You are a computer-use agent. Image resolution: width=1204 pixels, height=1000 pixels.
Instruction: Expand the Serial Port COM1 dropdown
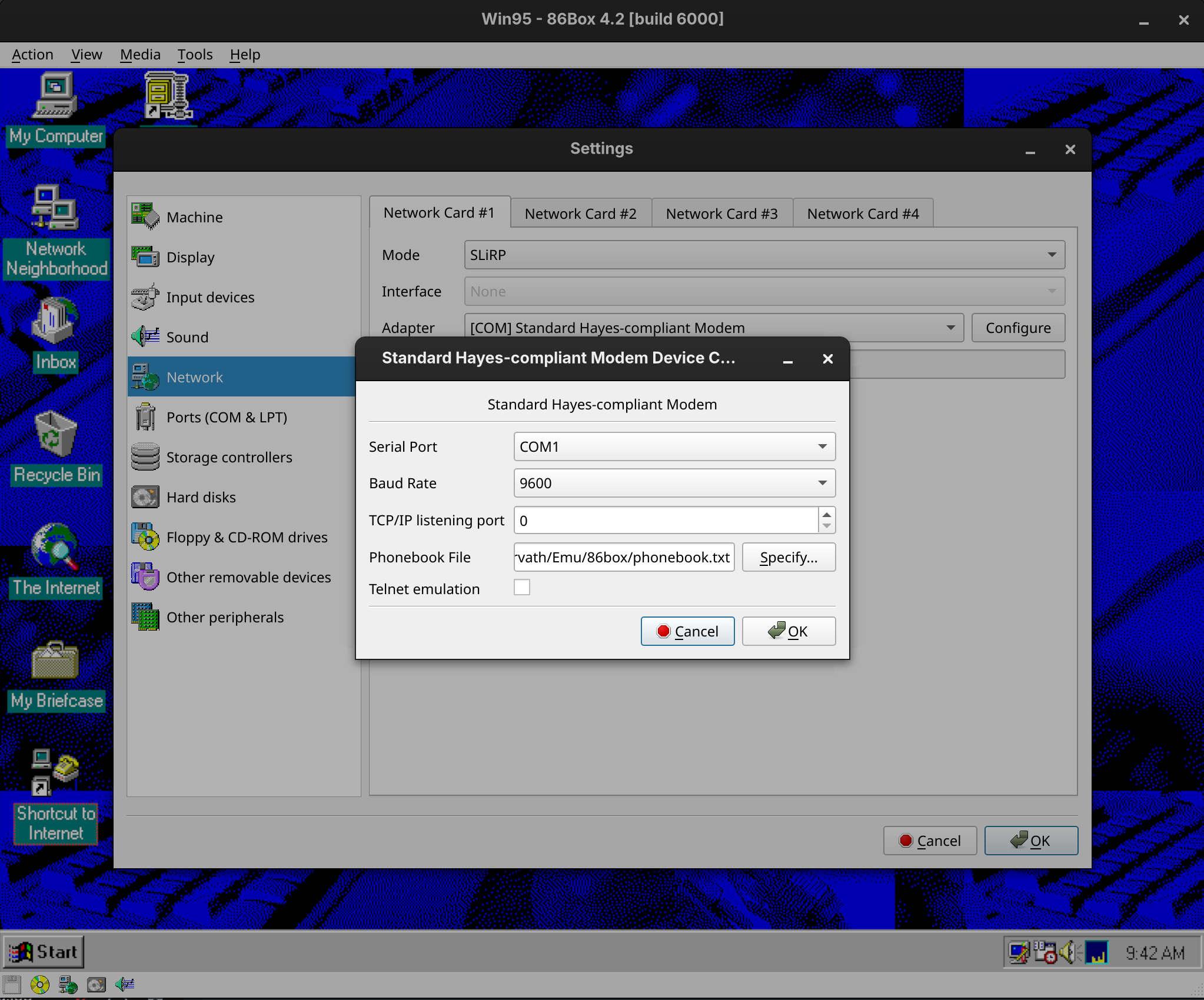click(823, 447)
